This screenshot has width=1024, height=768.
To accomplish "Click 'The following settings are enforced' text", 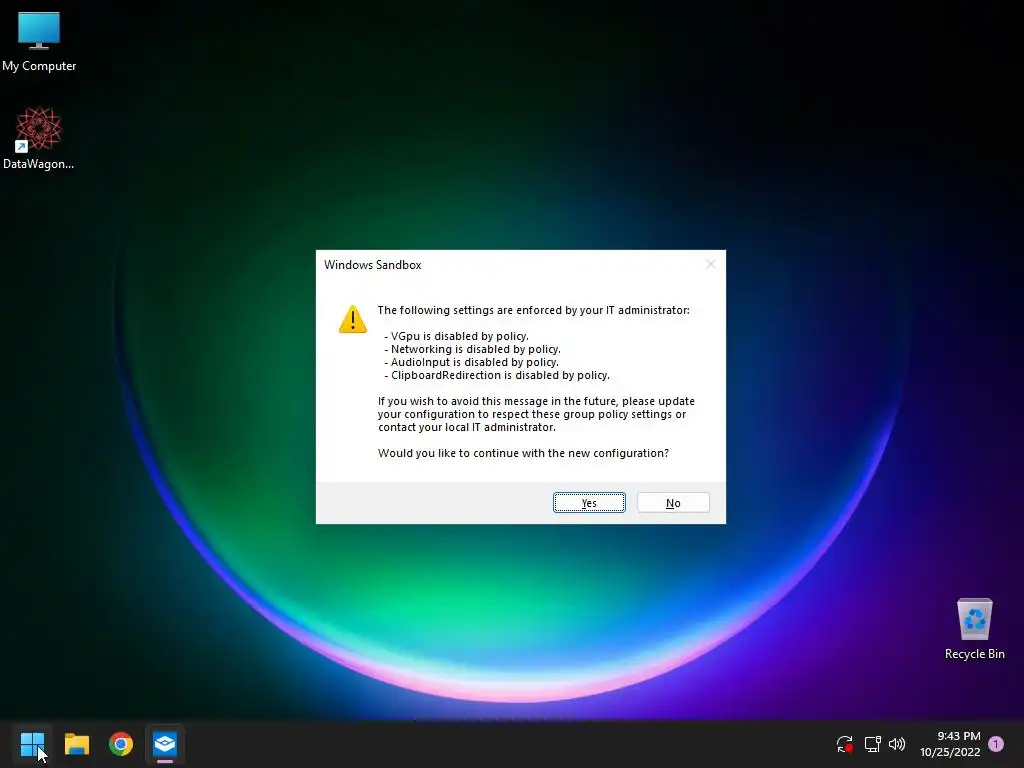I will (x=534, y=310).
